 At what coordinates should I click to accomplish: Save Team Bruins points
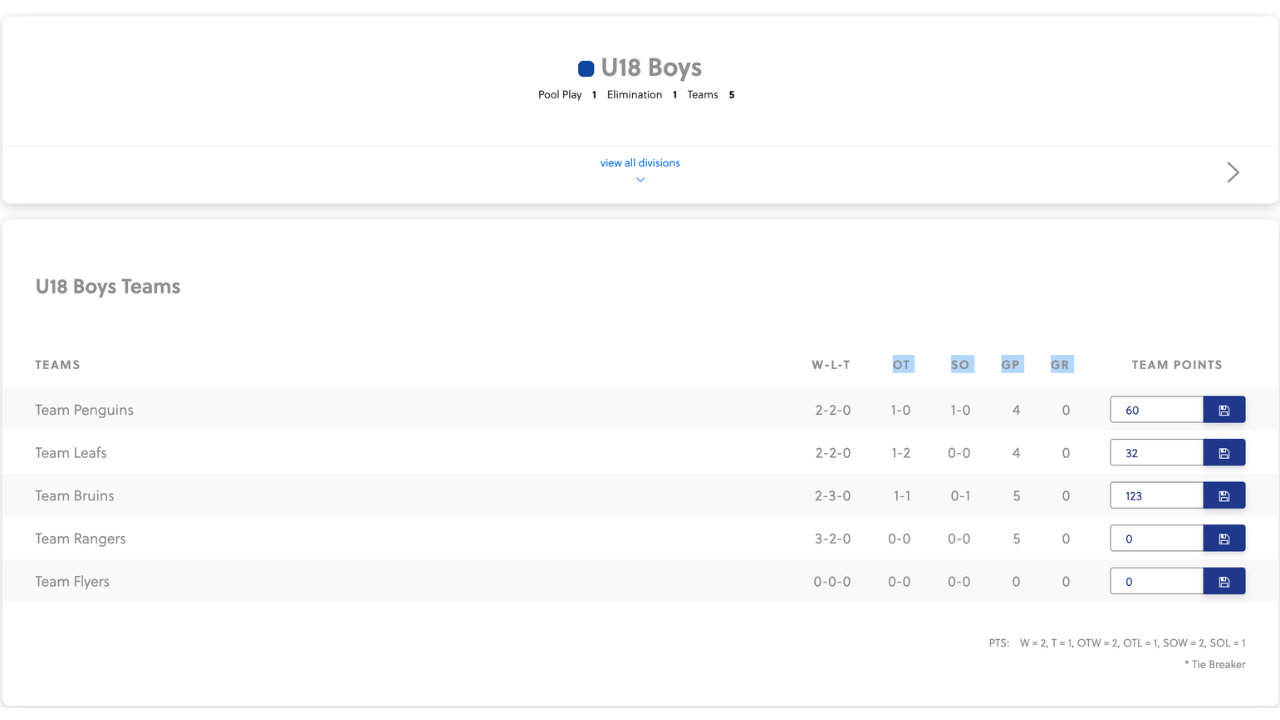click(1224, 496)
